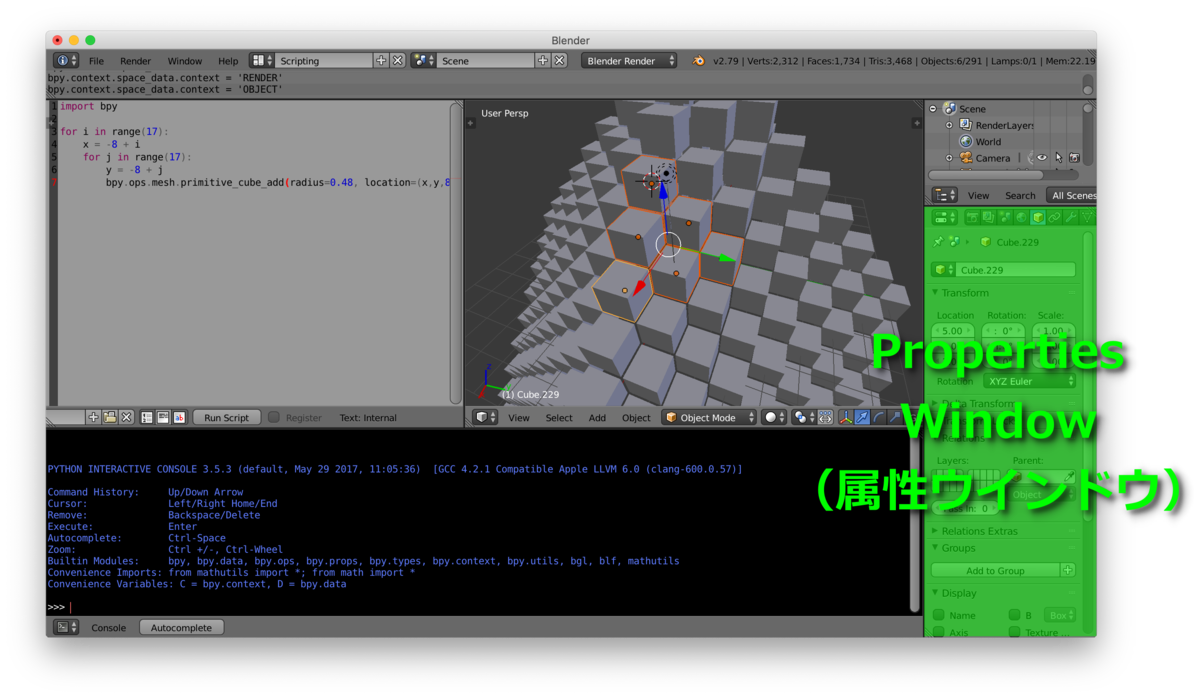This screenshot has width=1200, height=698.
Task: Enable the Name display checkbox
Action: pyautogui.click(x=938, y=615)
